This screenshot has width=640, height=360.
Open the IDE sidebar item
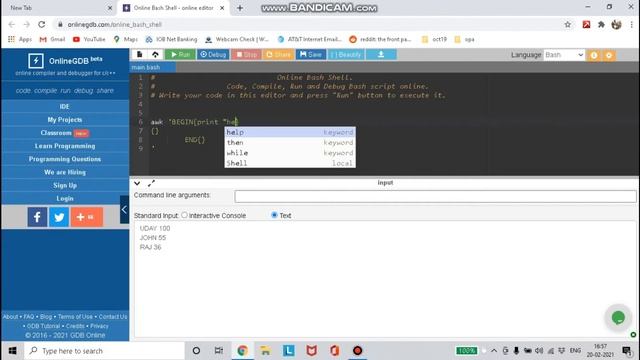65,107
